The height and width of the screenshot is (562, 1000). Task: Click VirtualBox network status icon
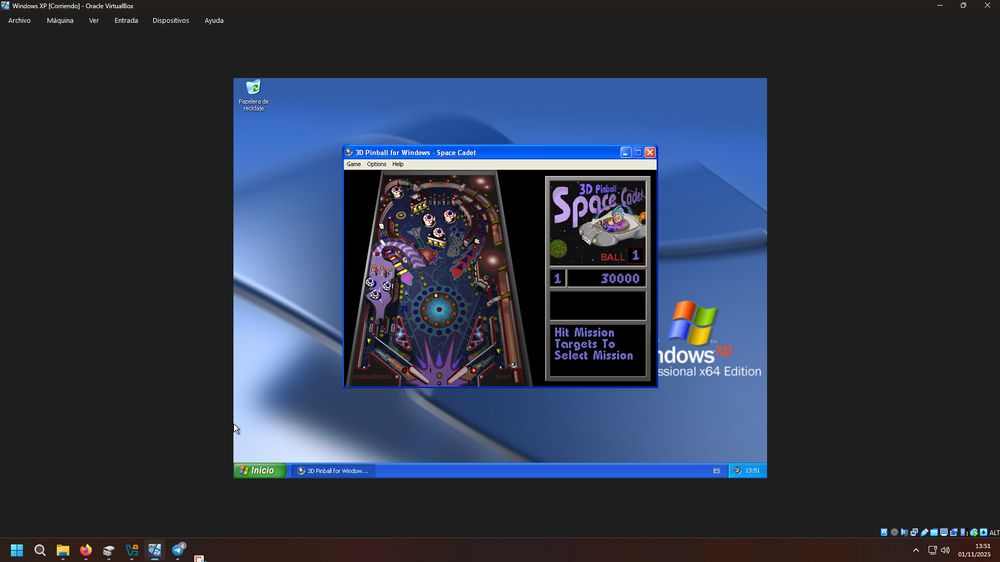click(914, 532)
